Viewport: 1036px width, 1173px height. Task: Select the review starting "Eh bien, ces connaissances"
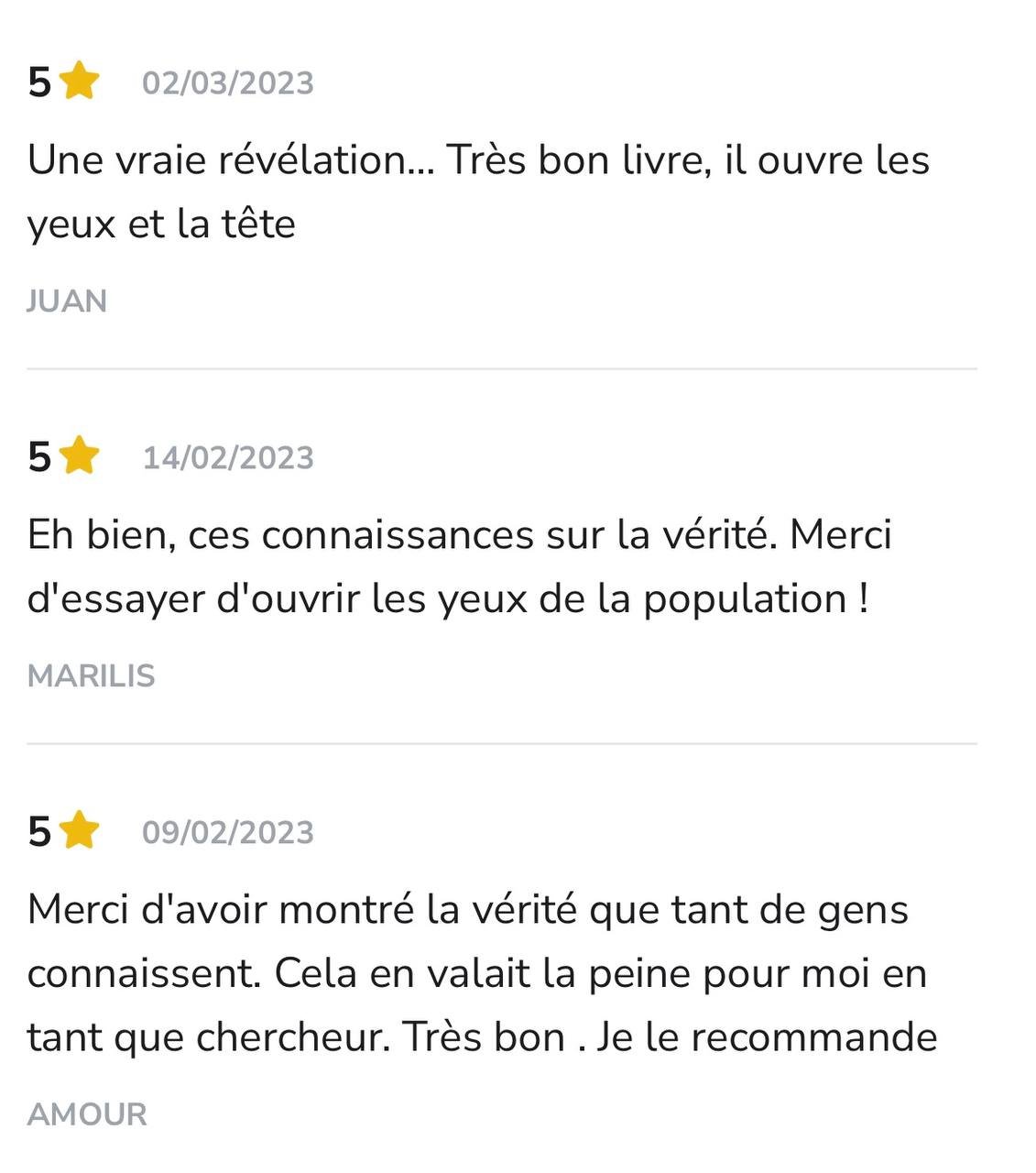[459, 566]
